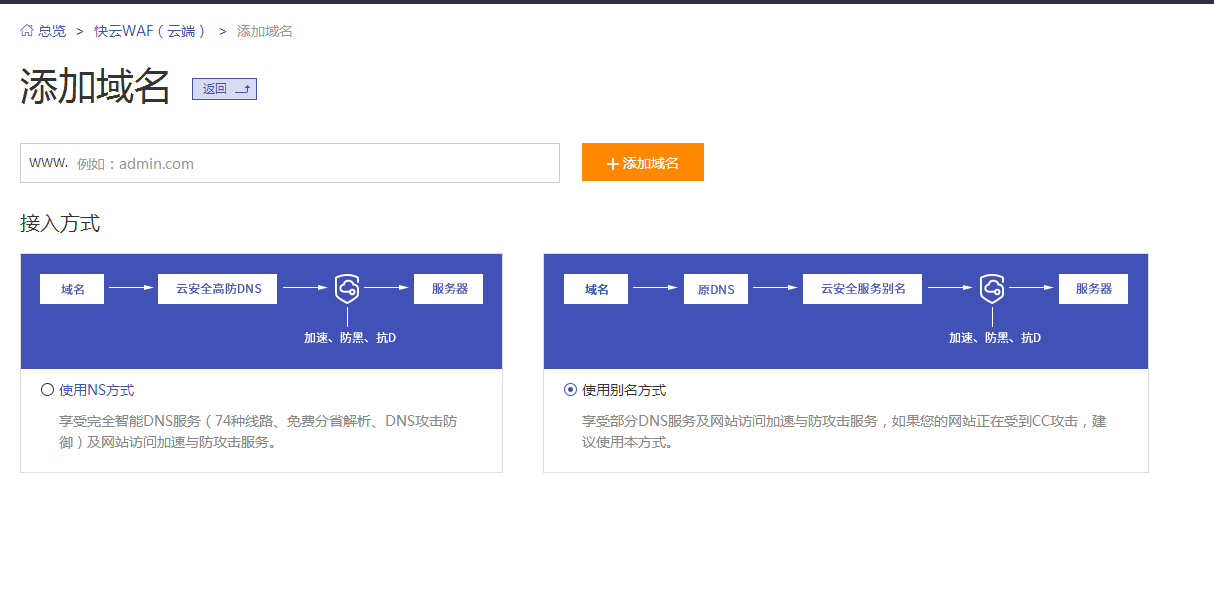The width and height of the screenshot is (1214, 612).
Task: Select the 使用NS方式 radio button
Action: pyautogui.click(x=47, y=390)
